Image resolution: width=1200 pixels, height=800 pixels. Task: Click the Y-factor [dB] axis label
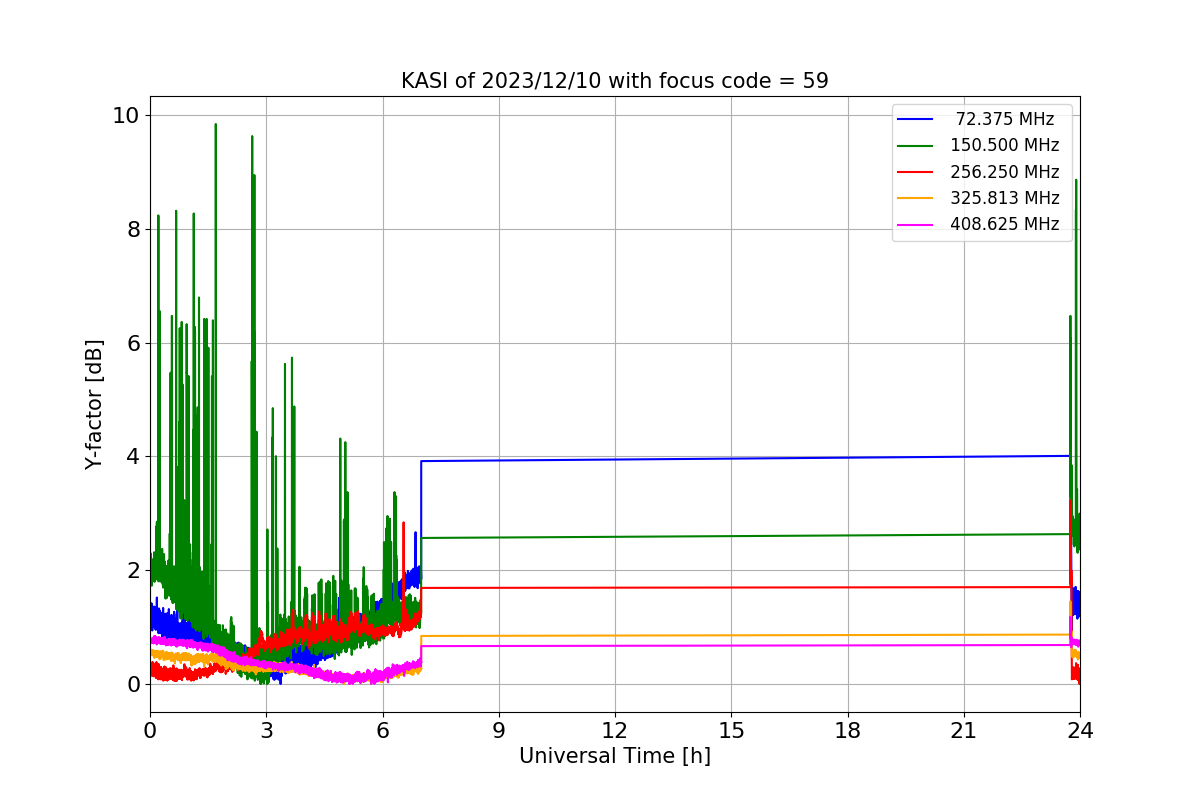coord(94,404)
